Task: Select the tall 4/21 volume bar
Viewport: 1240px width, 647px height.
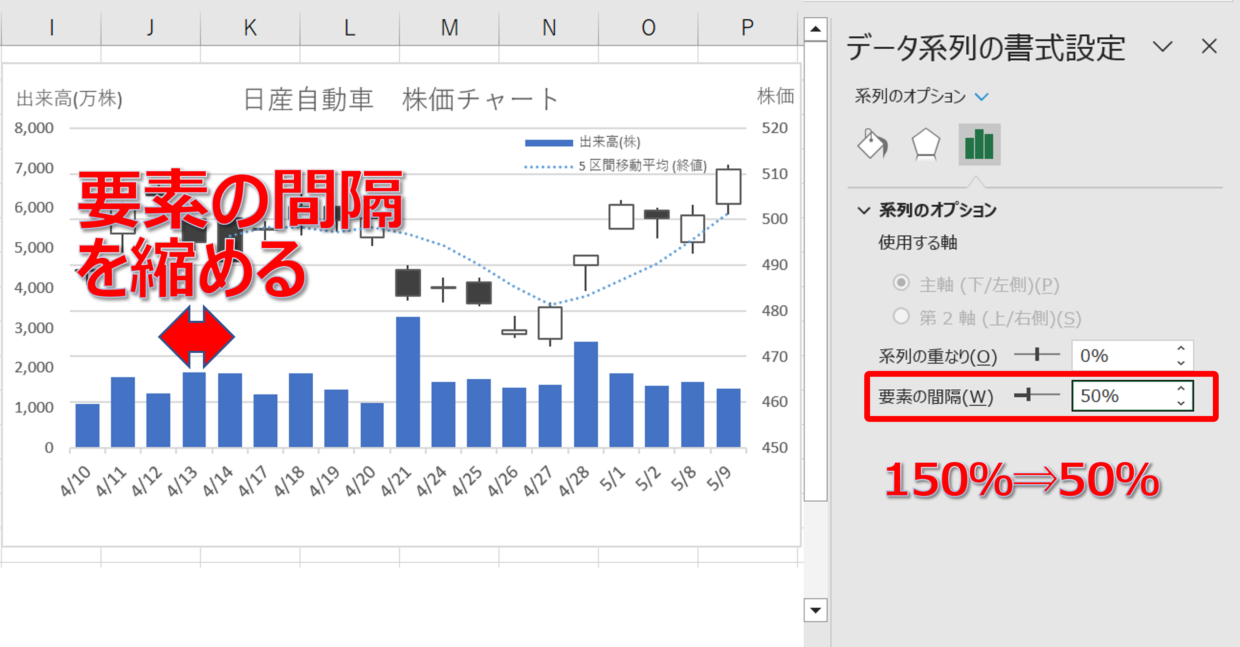Action: pos(408,382)
